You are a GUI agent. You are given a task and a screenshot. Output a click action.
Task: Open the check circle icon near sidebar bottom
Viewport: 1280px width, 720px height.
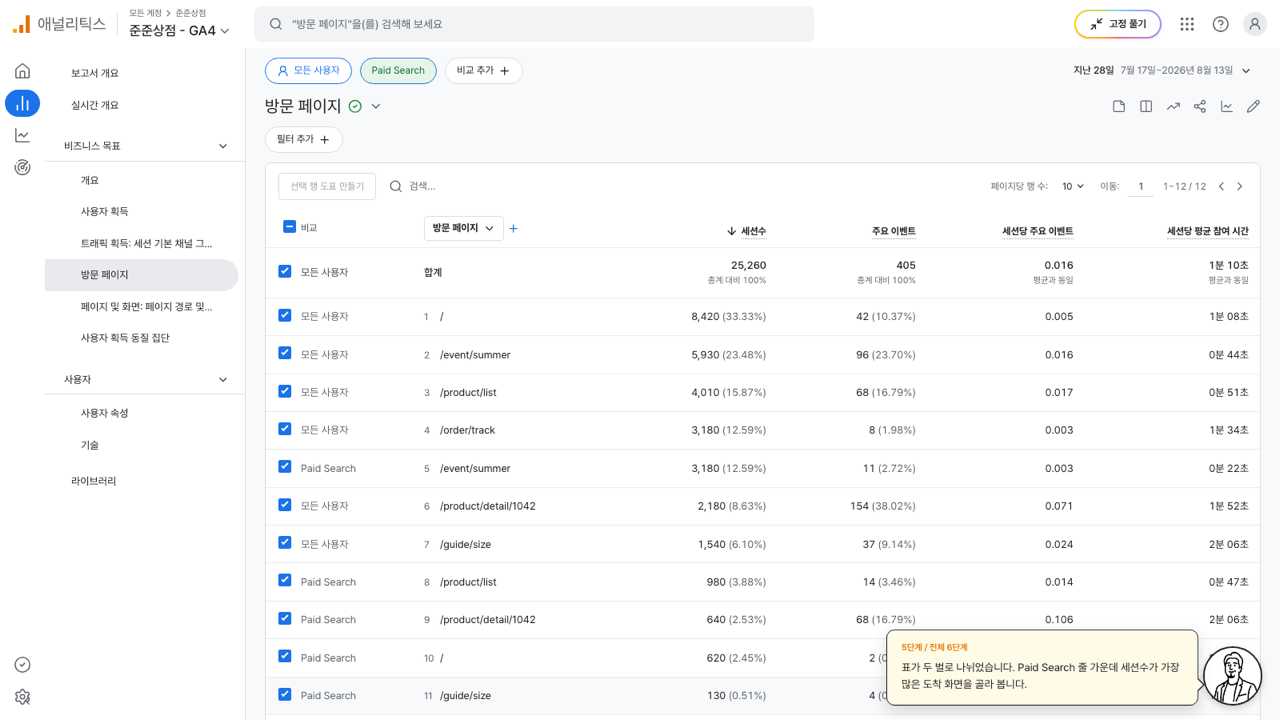click(22, 665)
